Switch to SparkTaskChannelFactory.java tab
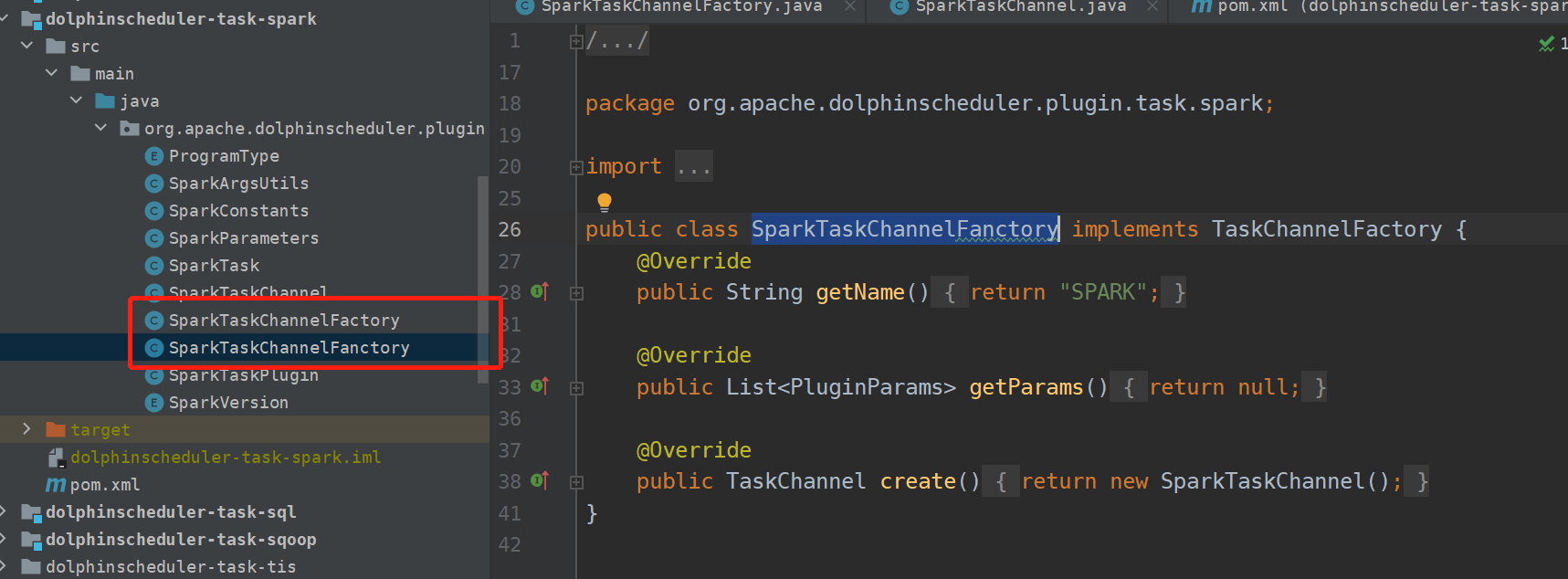The width and height of the screenshot is (1568, 579). (680, 7)
